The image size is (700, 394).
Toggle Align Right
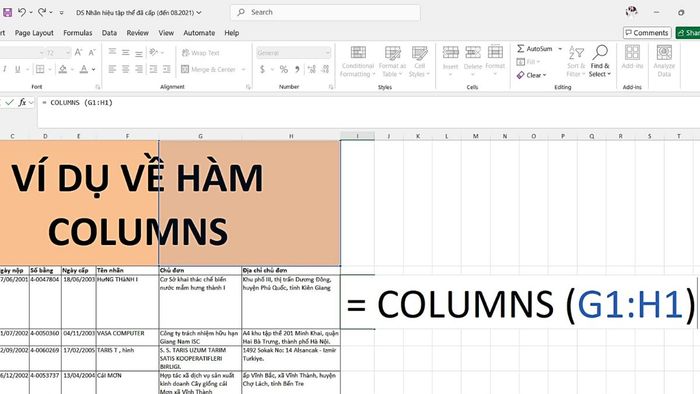(x=139, y=69)
